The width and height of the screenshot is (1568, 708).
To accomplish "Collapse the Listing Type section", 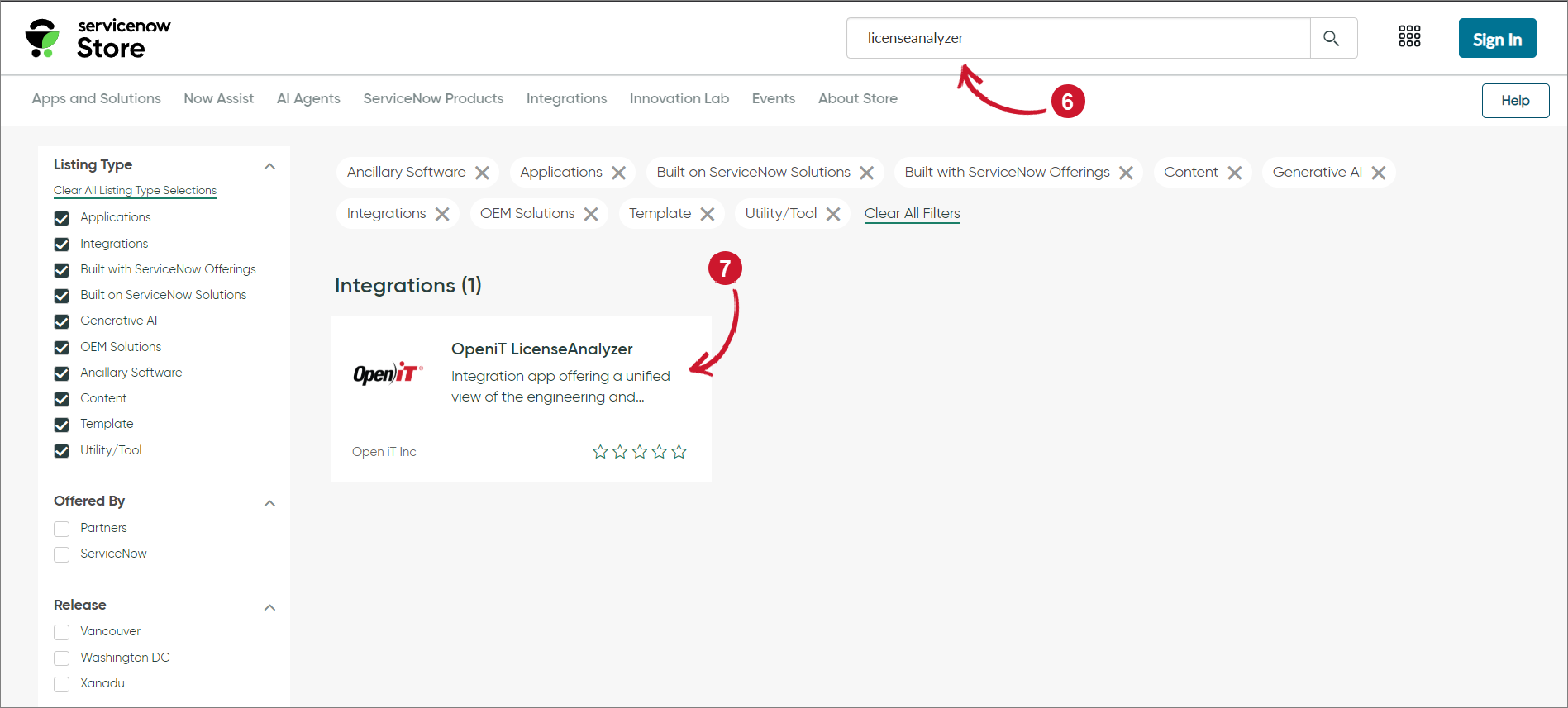I will [x=269, y=166].
